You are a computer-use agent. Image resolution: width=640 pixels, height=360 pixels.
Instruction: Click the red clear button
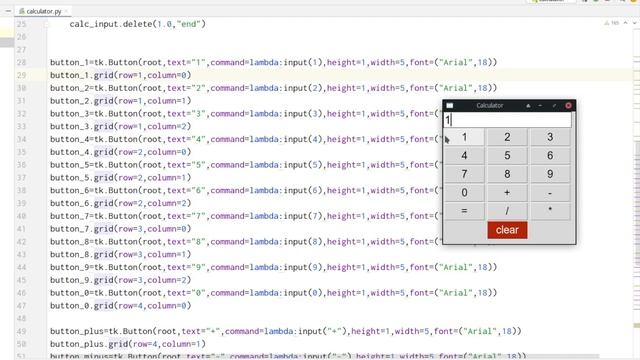click(507, 230)
